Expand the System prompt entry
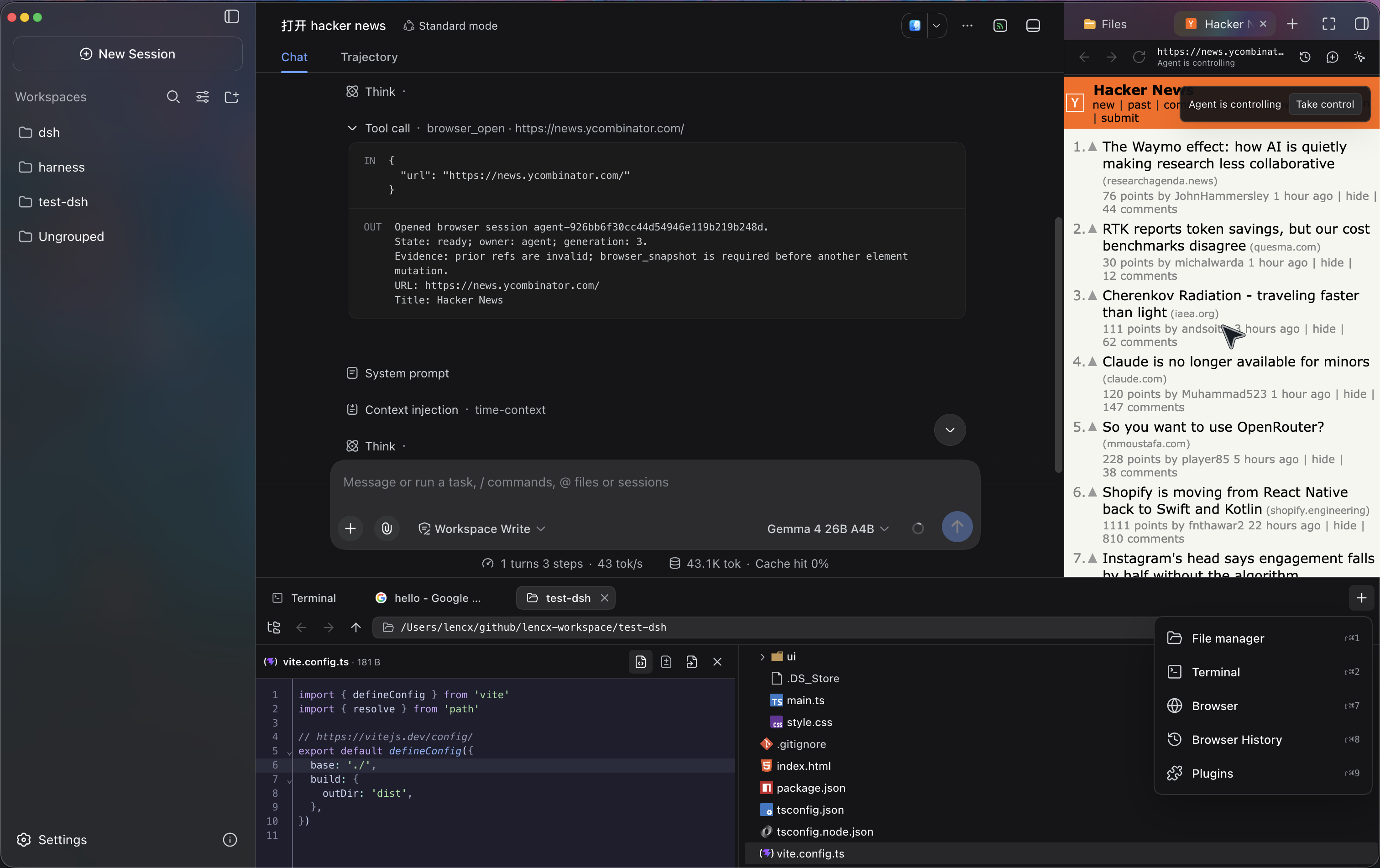Image resolution: width=1380 pixels, height=868 pixels. point(398,374)
